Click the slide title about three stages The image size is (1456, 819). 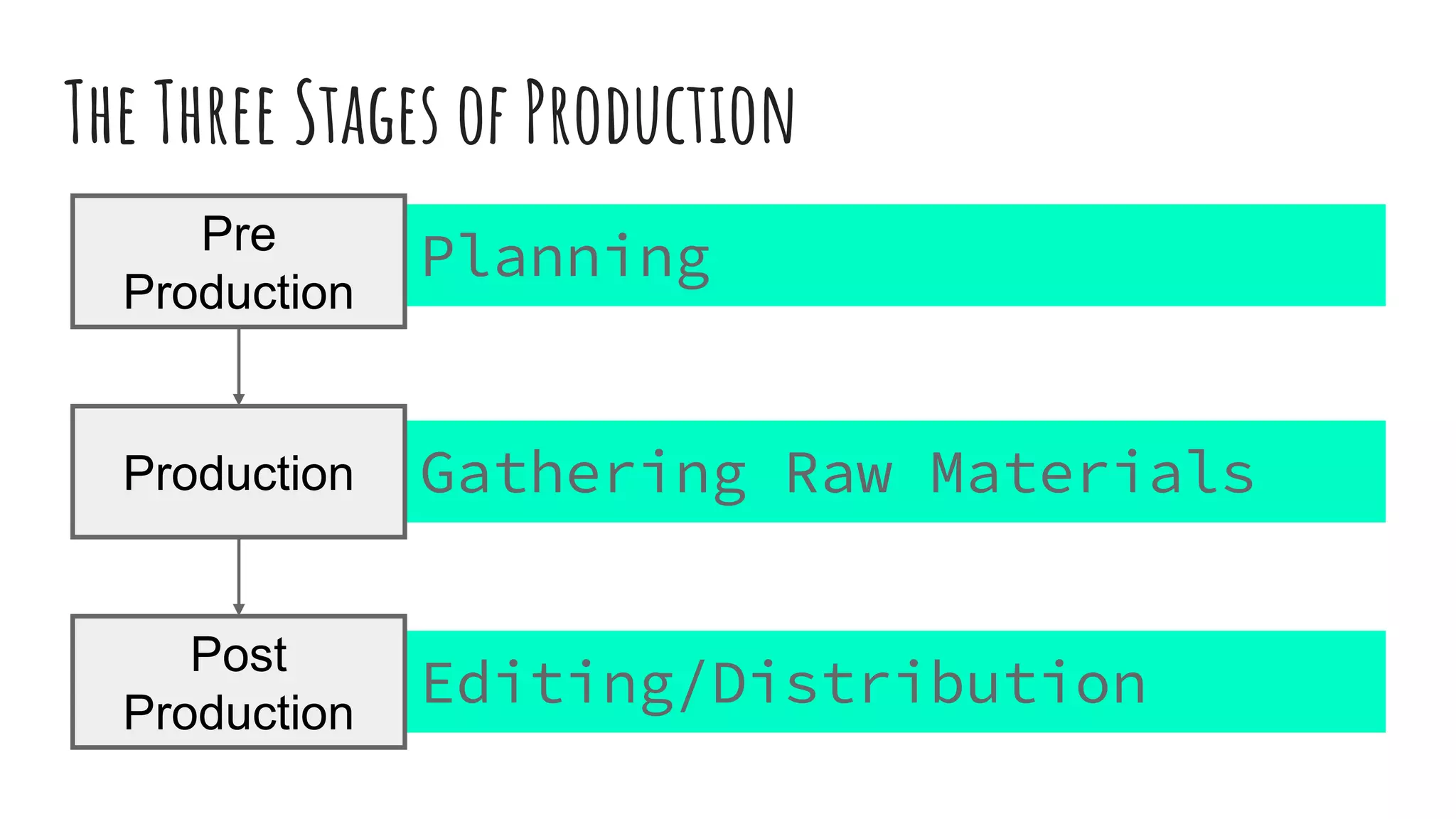point(429,112)
